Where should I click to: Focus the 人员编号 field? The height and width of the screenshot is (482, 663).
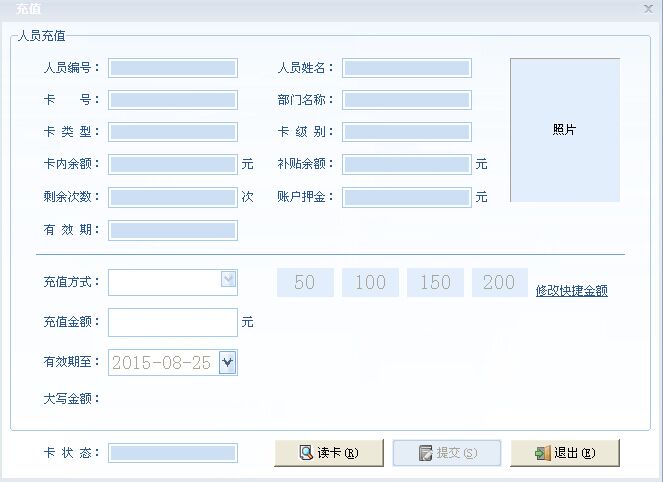173,68
